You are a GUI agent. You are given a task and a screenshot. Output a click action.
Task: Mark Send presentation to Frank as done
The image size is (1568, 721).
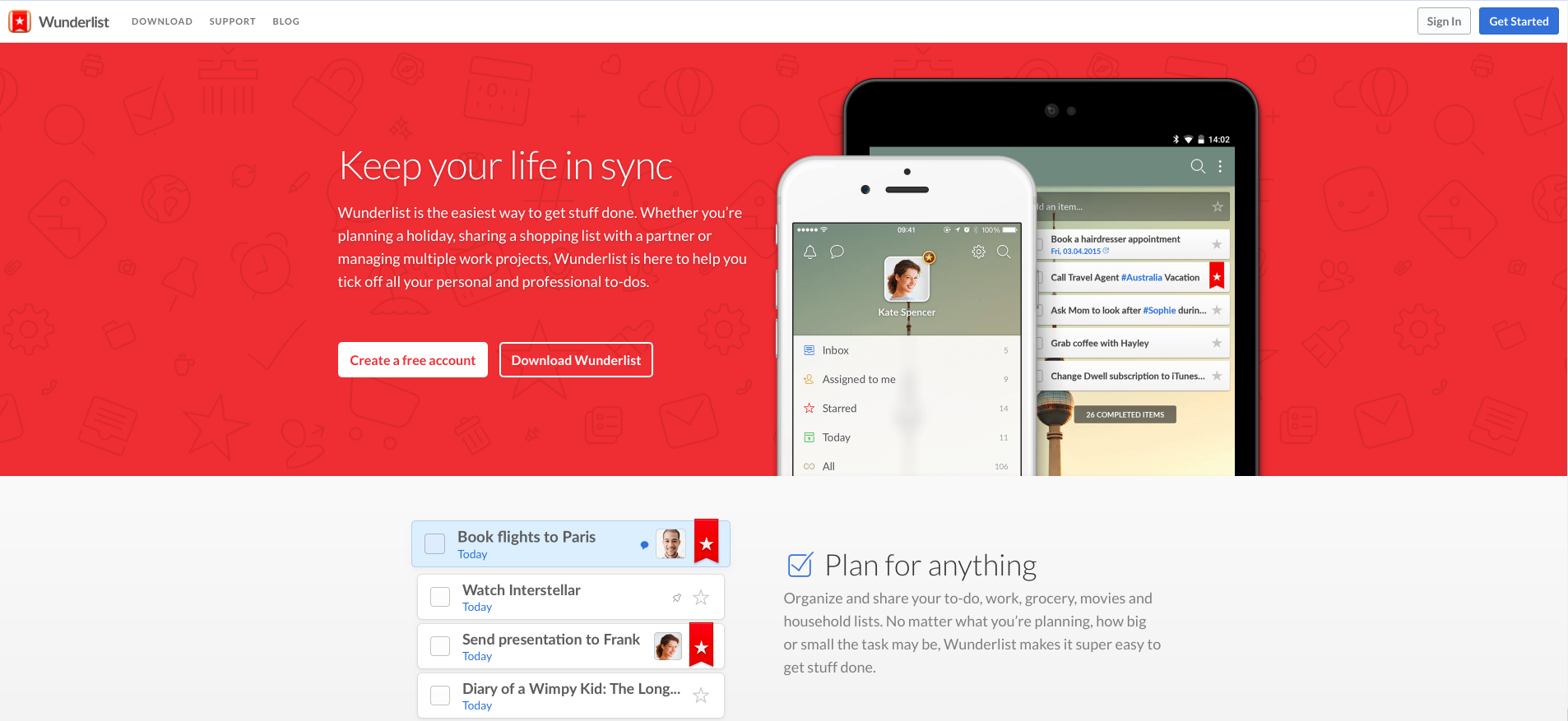click(x=440, y=646)
